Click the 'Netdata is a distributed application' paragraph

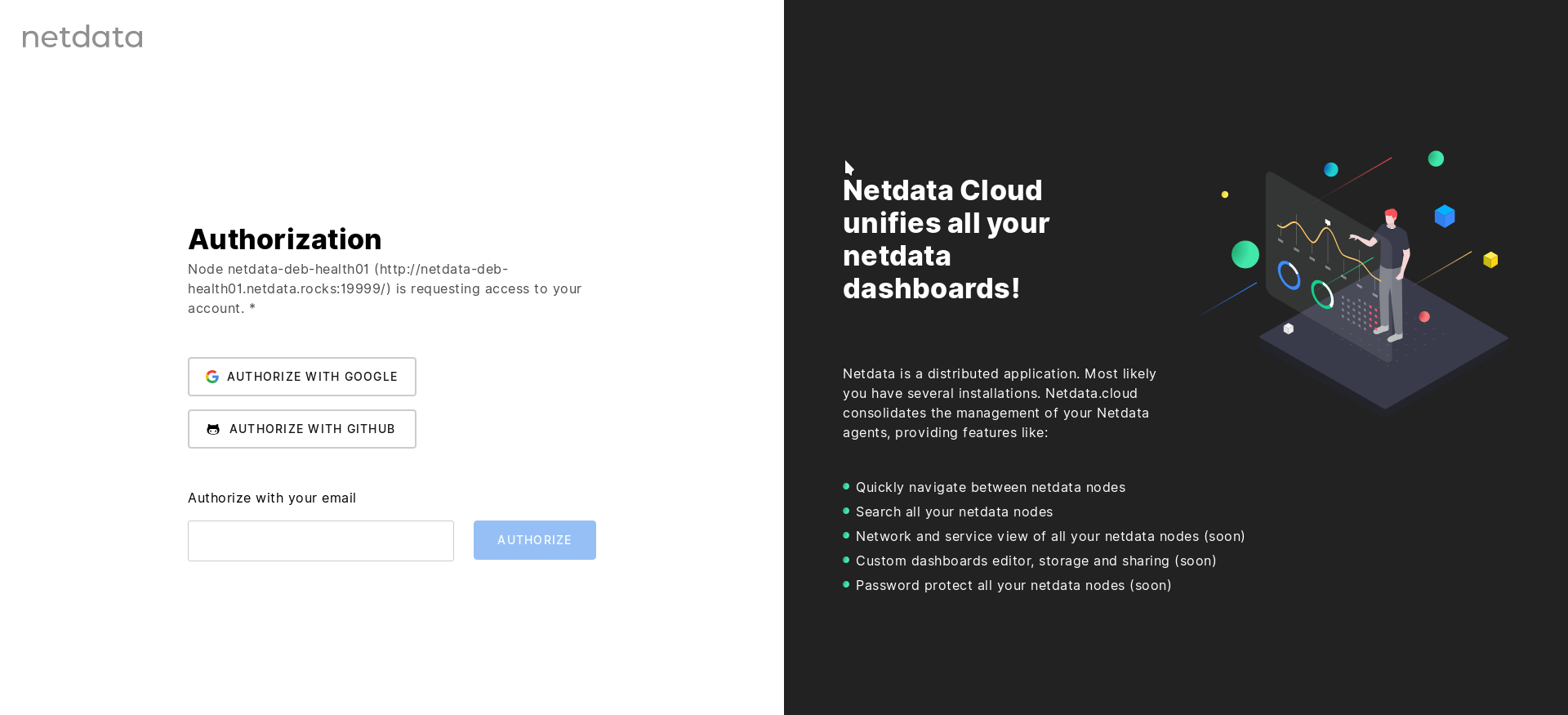click(x=1000, y=403)
